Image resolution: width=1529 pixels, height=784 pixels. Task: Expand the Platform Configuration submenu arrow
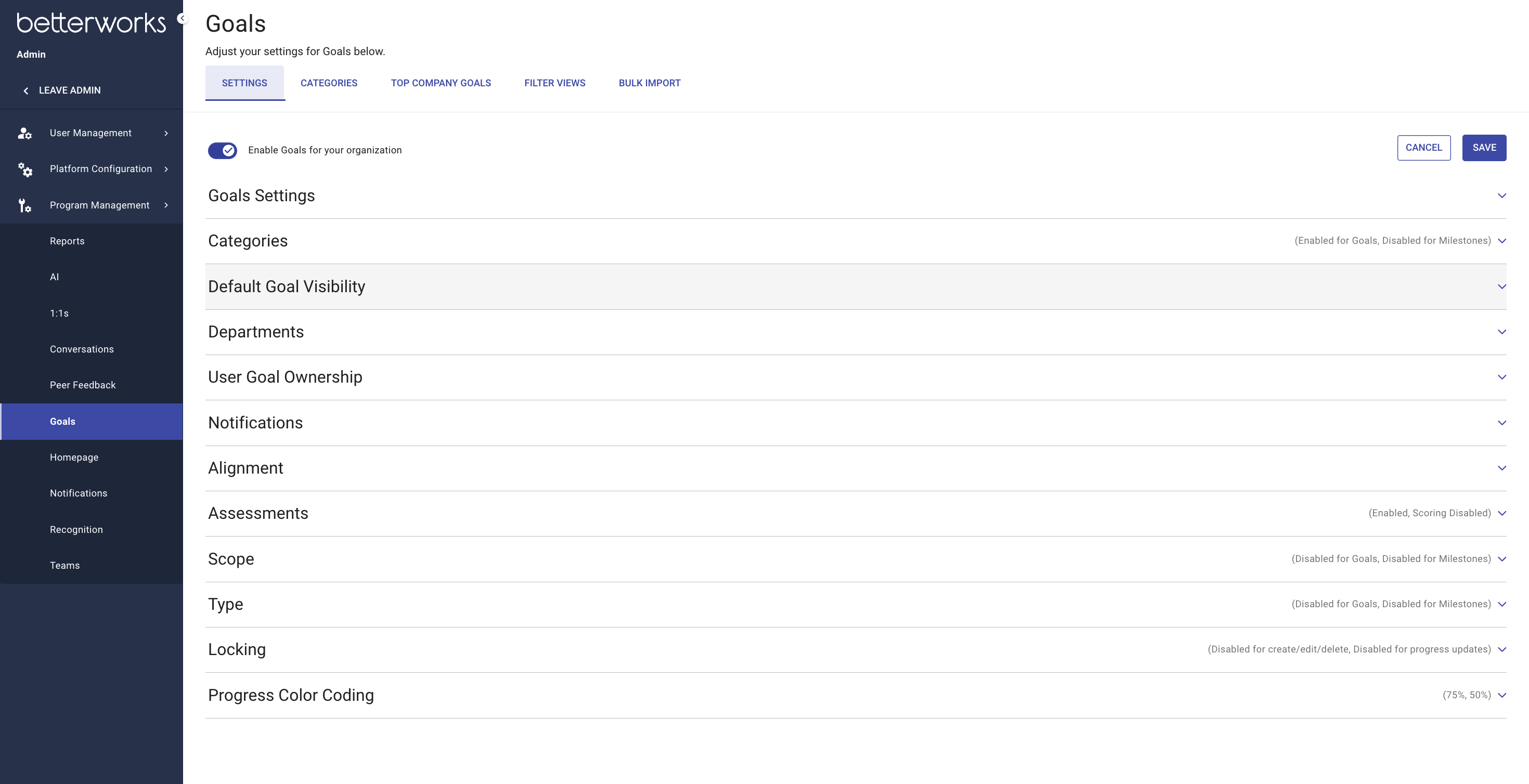[166, 169]
